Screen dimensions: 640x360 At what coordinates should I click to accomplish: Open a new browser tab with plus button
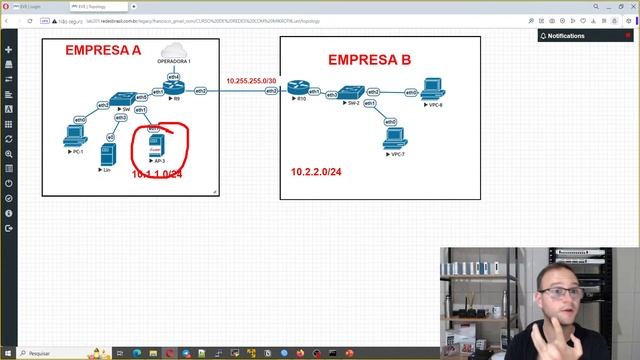click(x=133, y=7)
